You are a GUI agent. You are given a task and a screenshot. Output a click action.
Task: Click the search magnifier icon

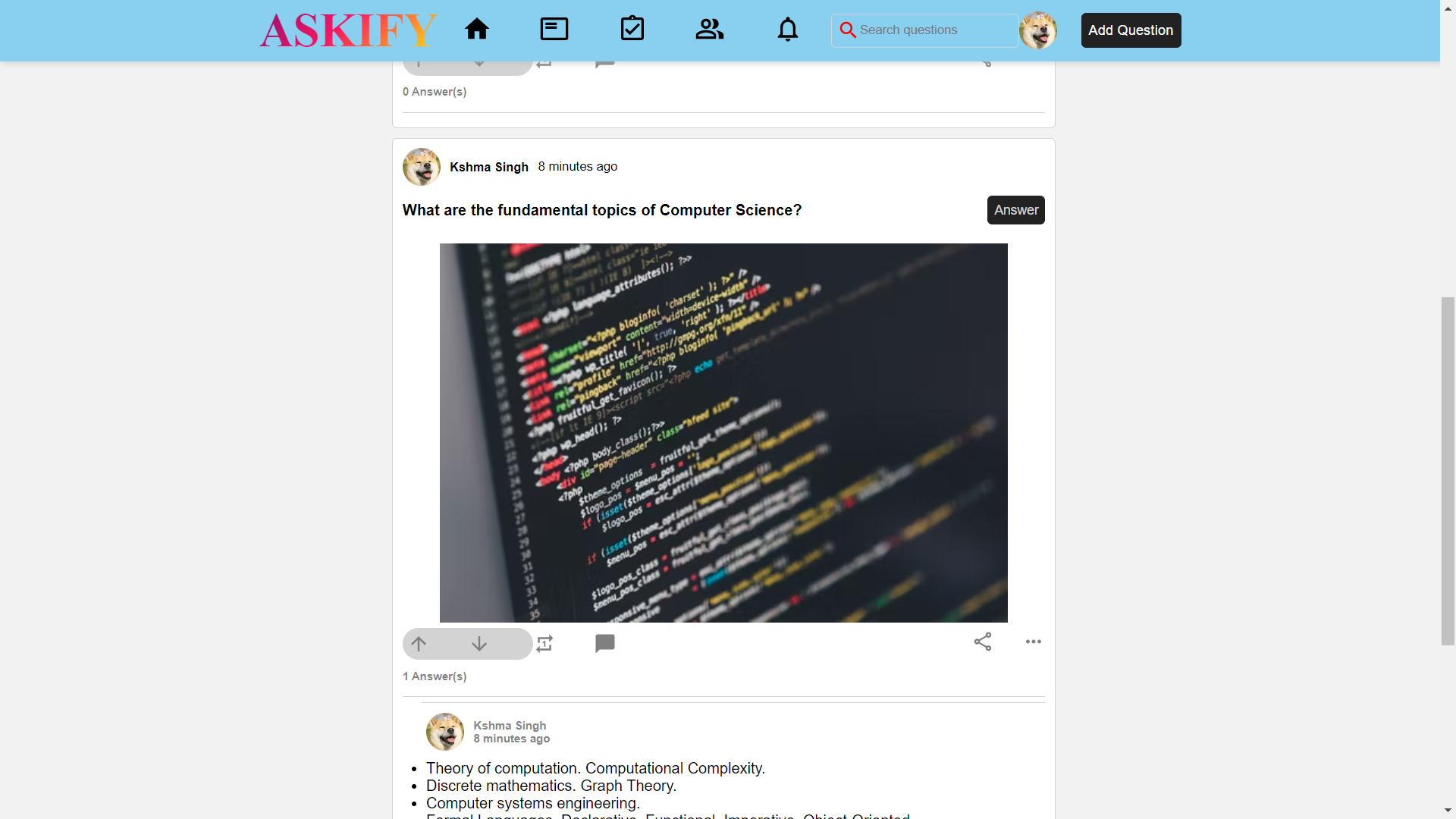click(x=848, y=30)
